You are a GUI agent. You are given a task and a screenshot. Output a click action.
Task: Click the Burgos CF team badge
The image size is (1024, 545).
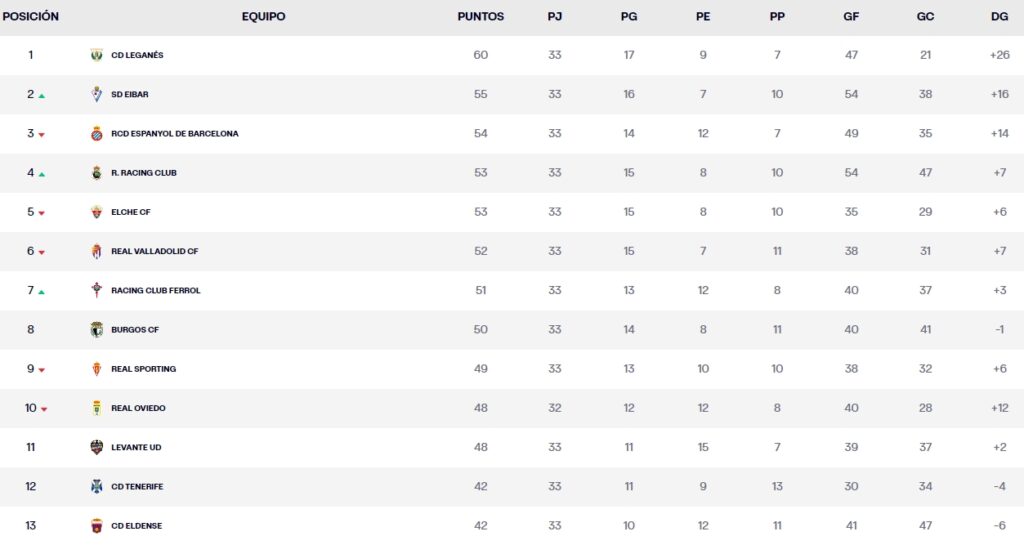click(97, 329)
